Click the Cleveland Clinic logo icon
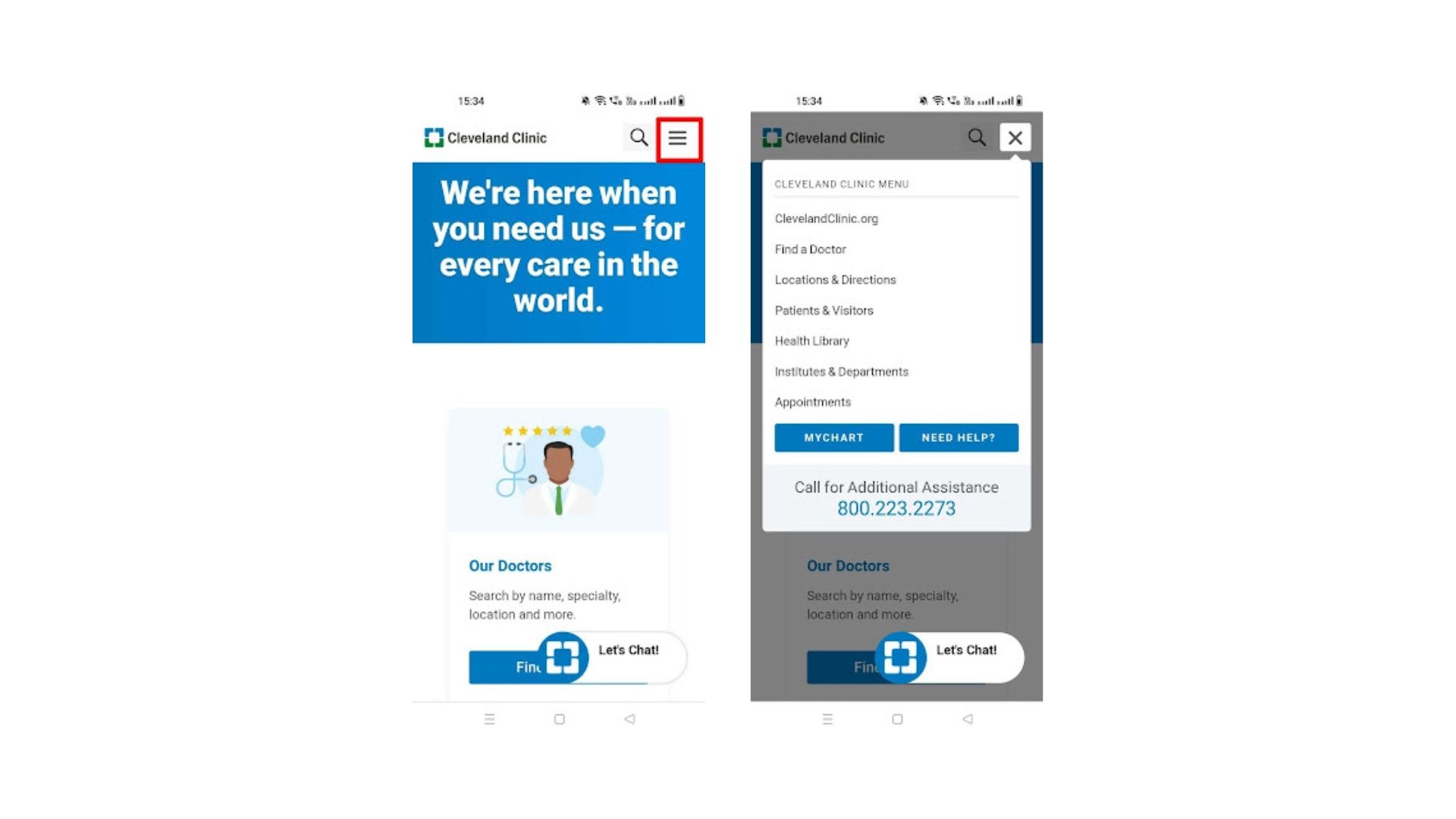This screenshot has height=819, width=1456. [433, 137]
